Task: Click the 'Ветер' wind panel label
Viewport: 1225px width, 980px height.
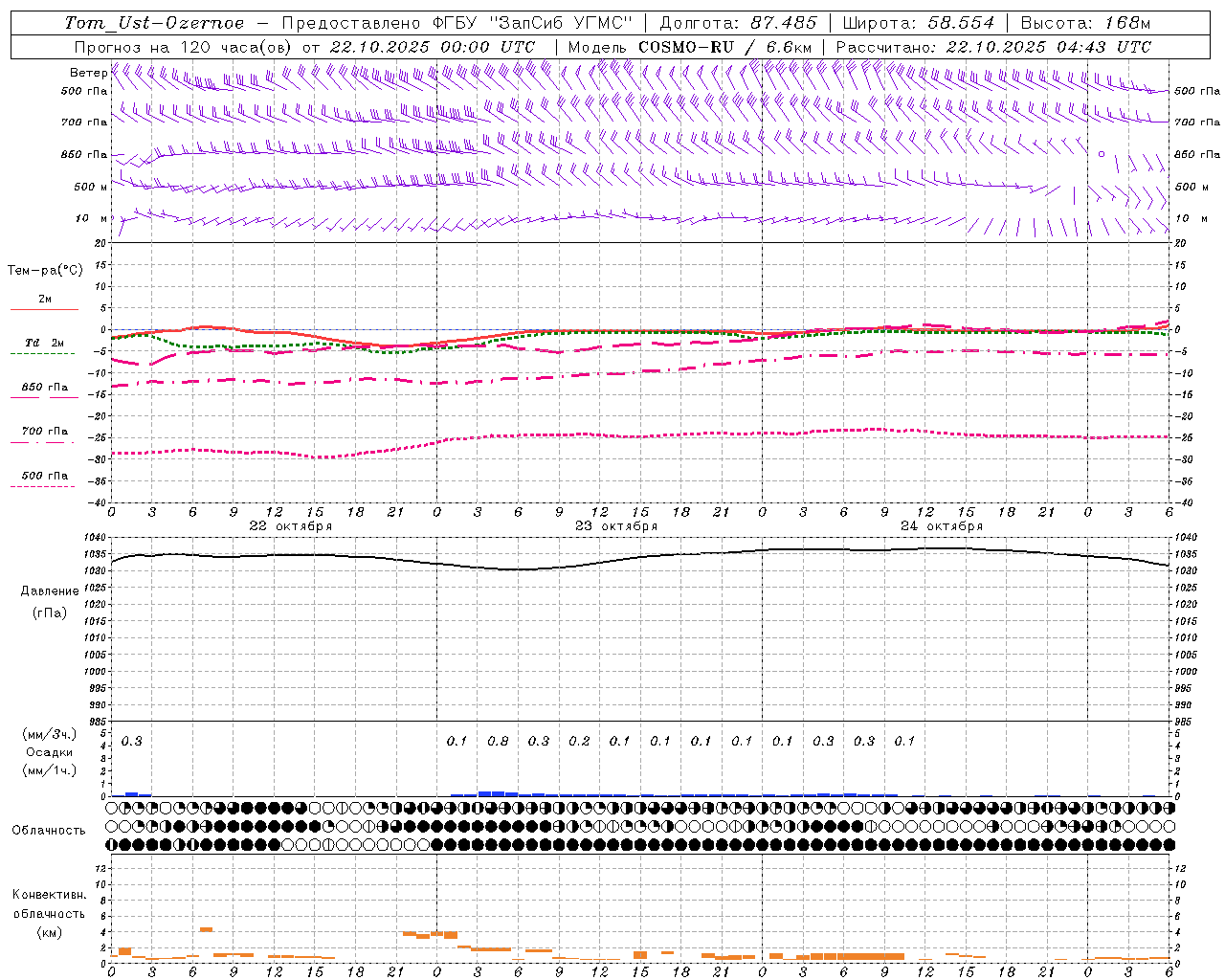Action: 89,73
